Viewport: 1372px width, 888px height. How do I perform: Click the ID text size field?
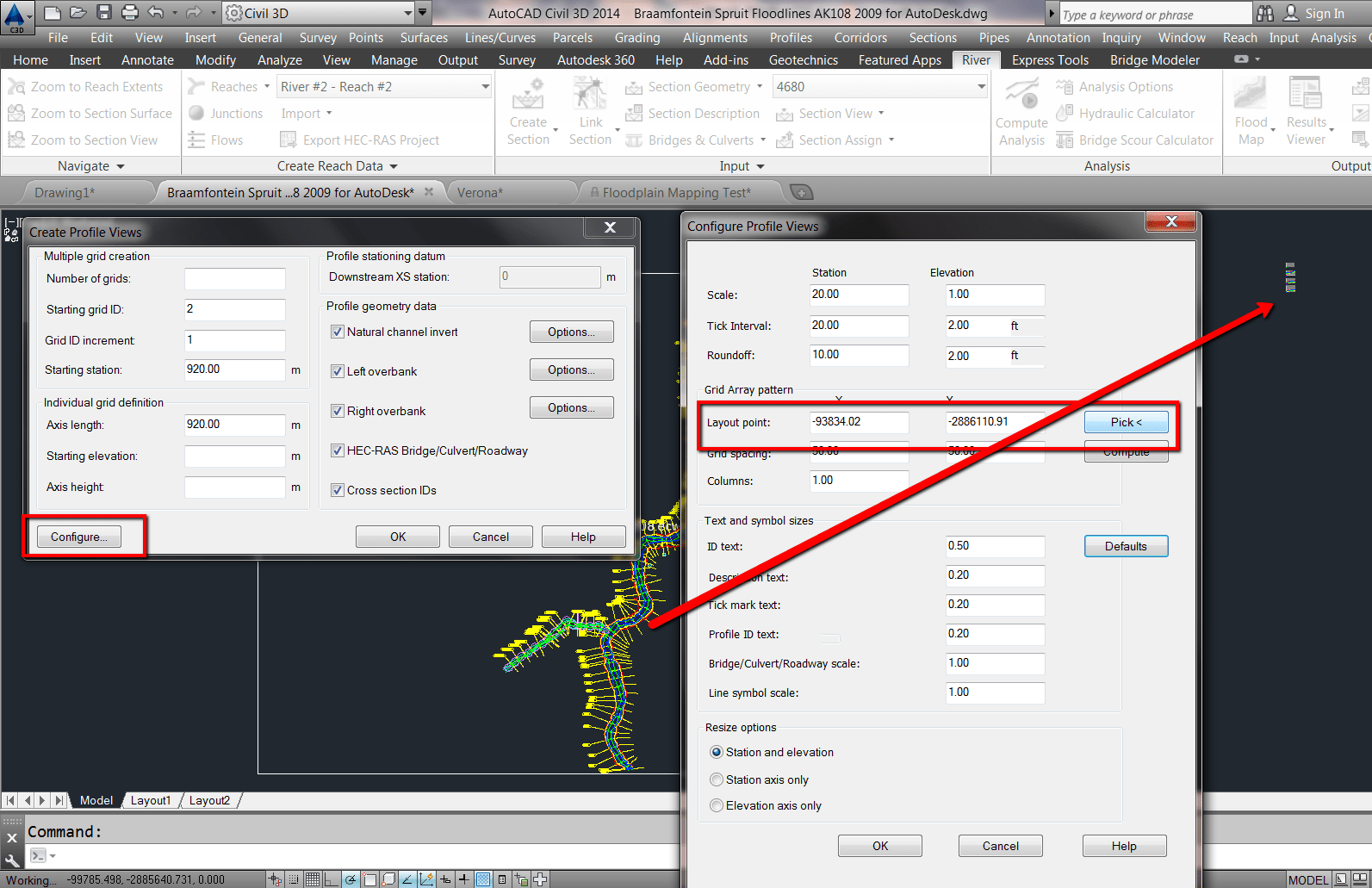point(995,546)
